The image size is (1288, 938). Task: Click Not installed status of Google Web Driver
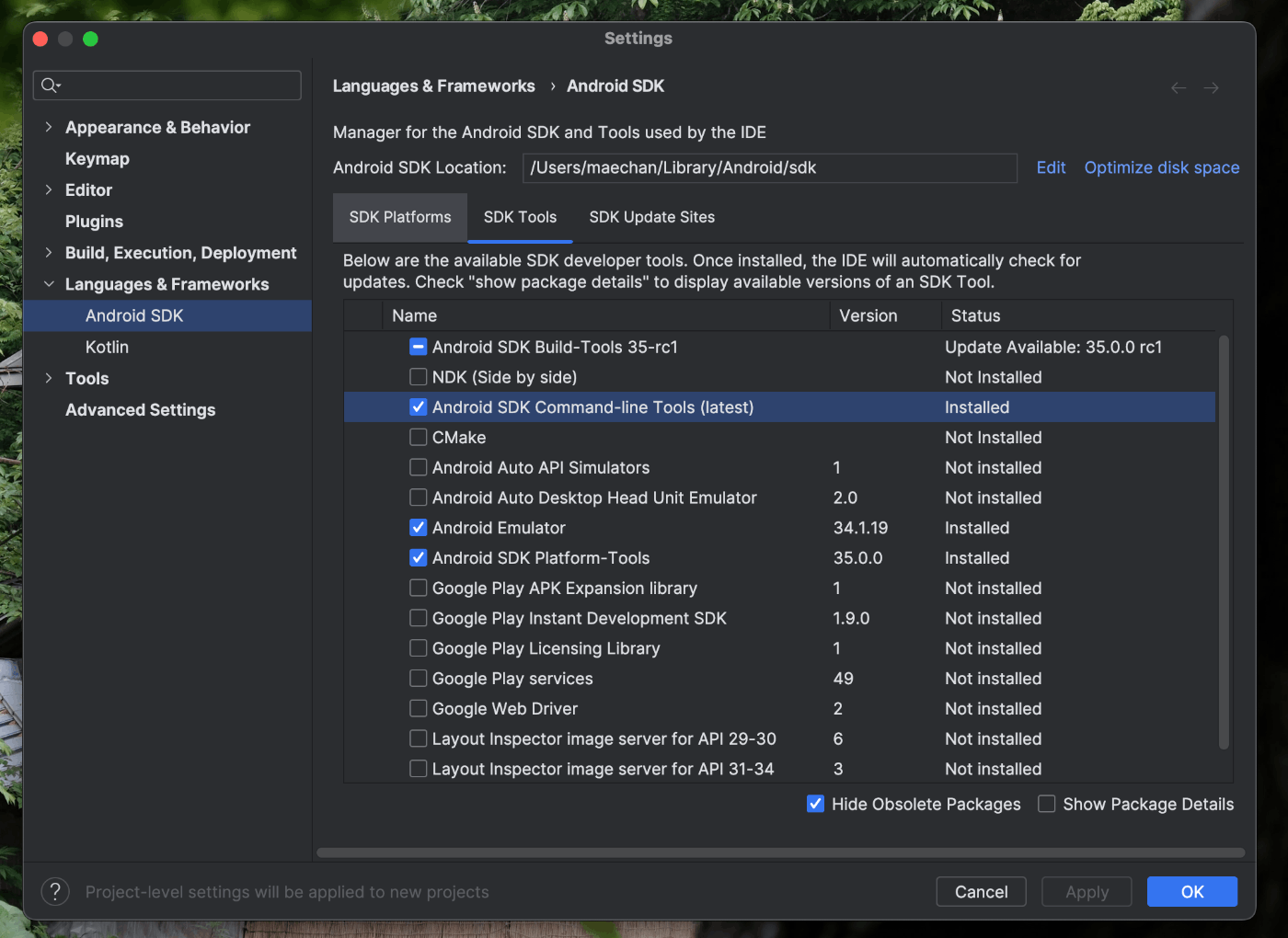tap(993, 708)
